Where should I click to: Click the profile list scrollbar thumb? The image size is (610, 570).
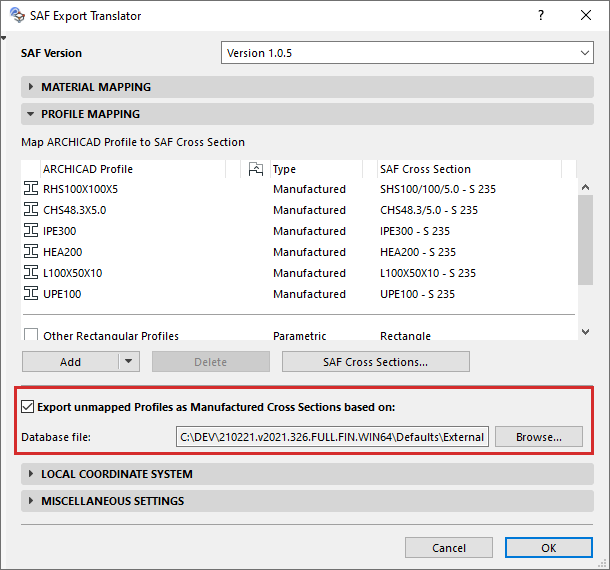[x=585, y=240]
